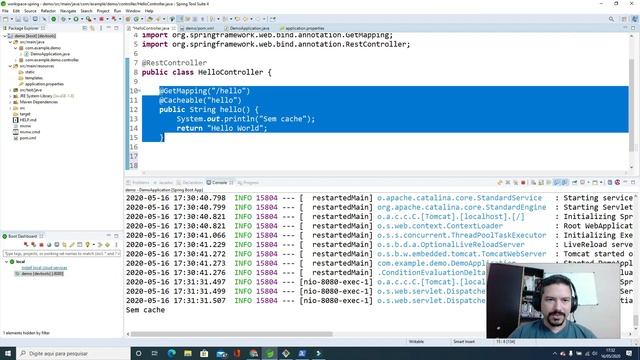The height and width of the screenshot is (360, 640).
Task: Collapse the local node in Boot Dashboard
Action: click(x=7, y=262)
